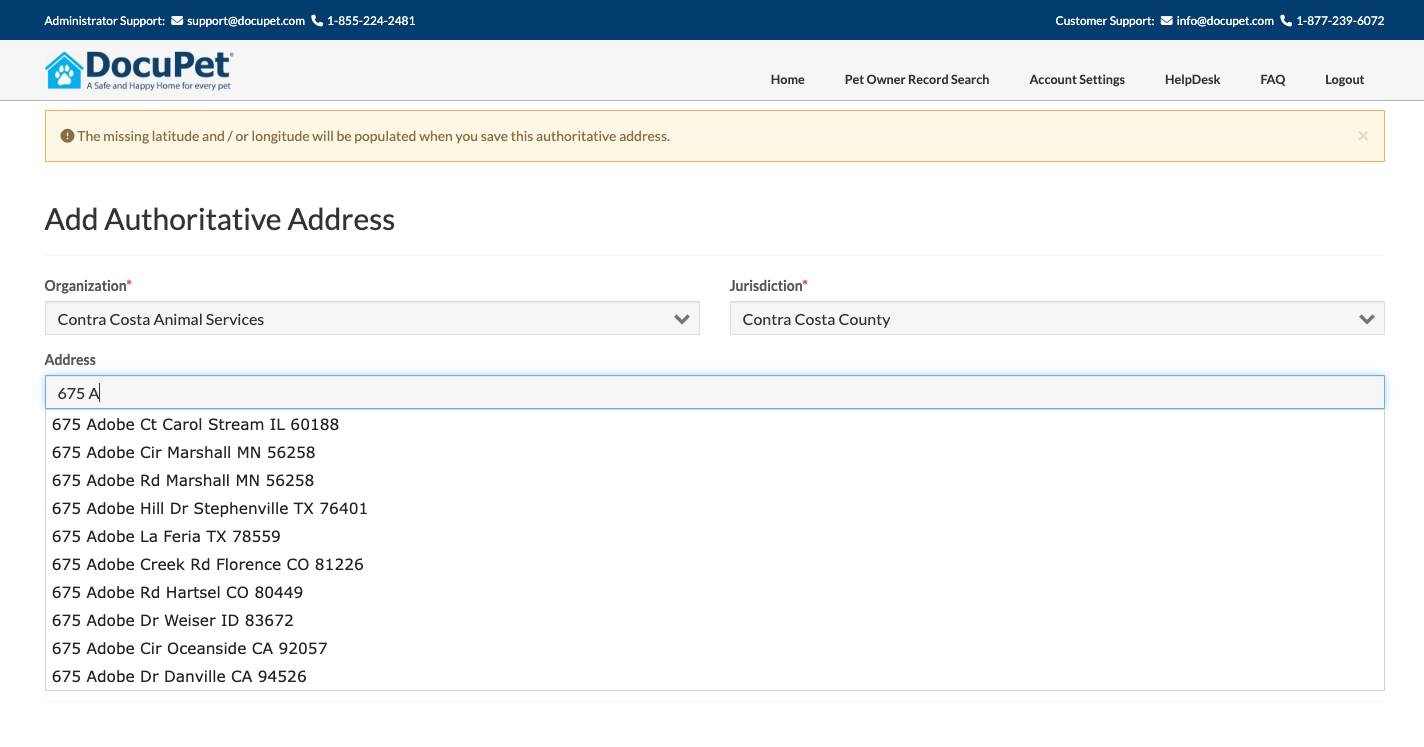The image size is (1424, 747).
Task: Log out of DocuPet
Action: [1344, 80]
